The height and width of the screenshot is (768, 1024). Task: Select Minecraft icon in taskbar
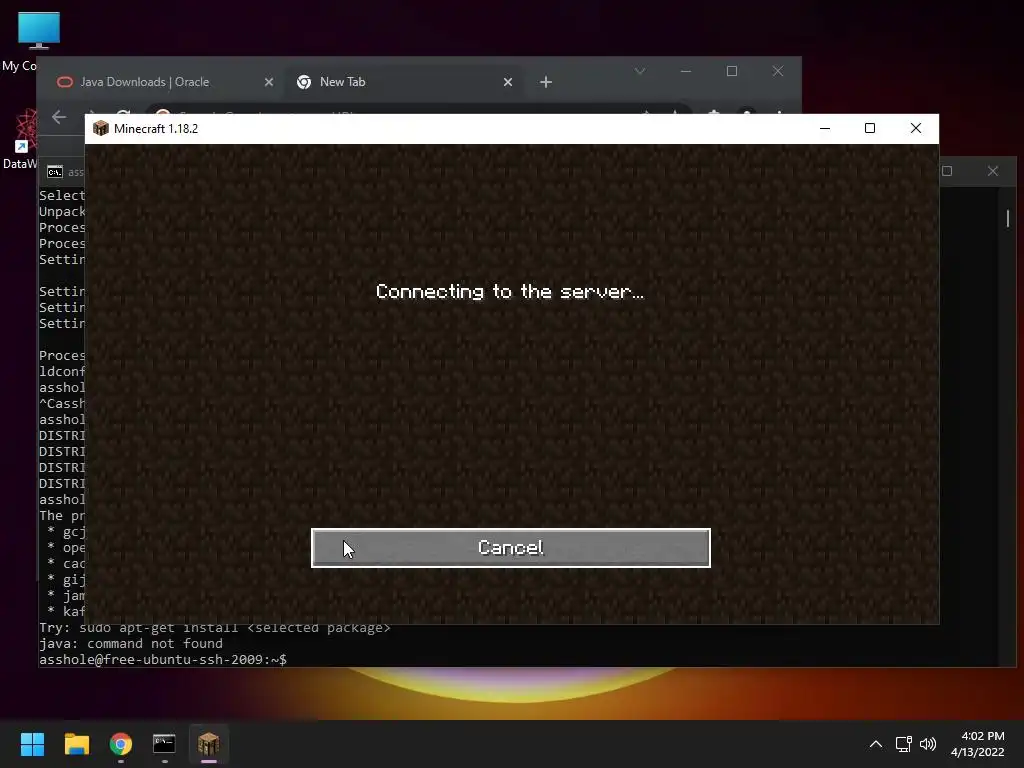[208, 744]
